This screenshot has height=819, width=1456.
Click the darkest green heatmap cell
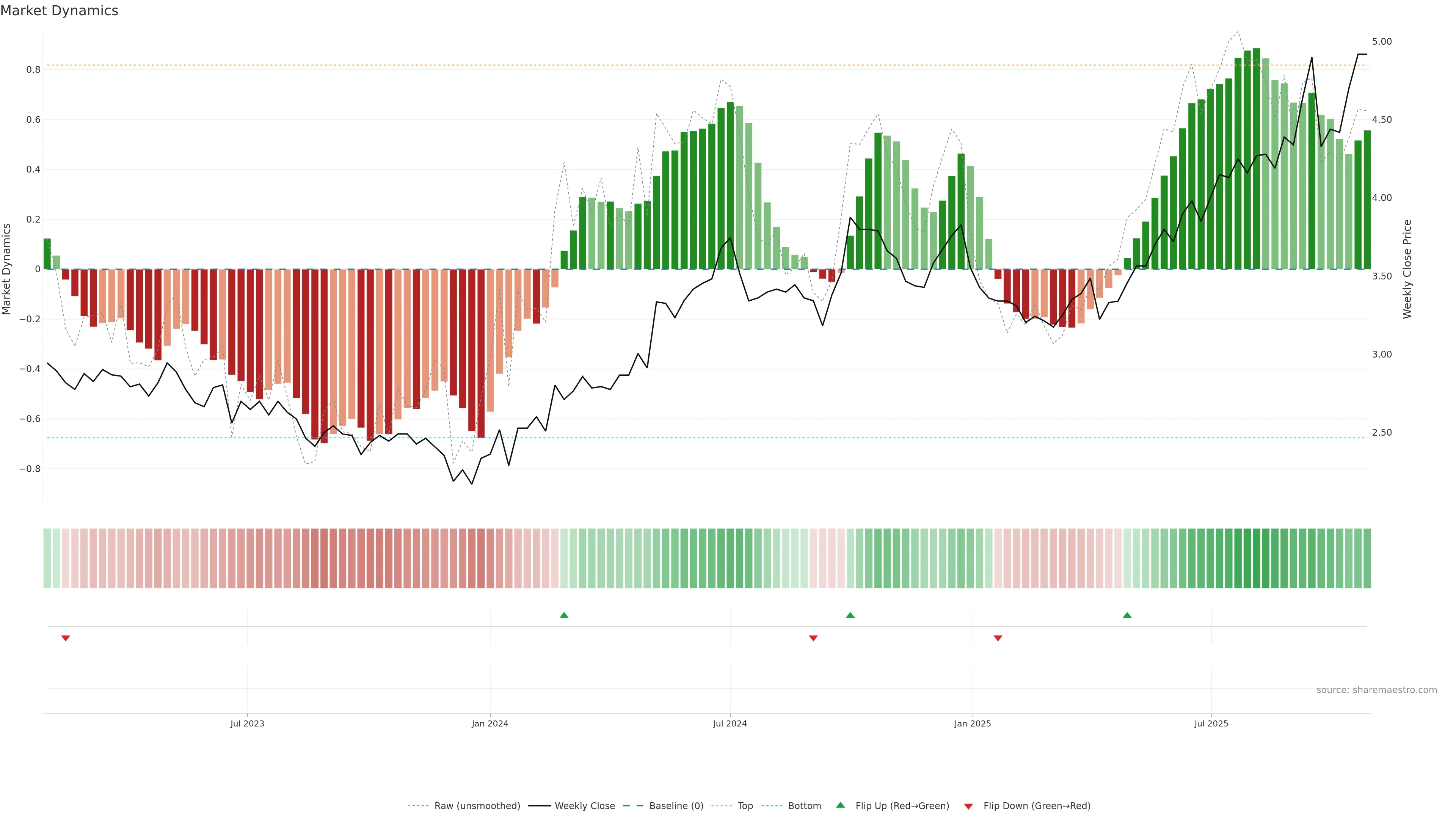(1256, 559)
